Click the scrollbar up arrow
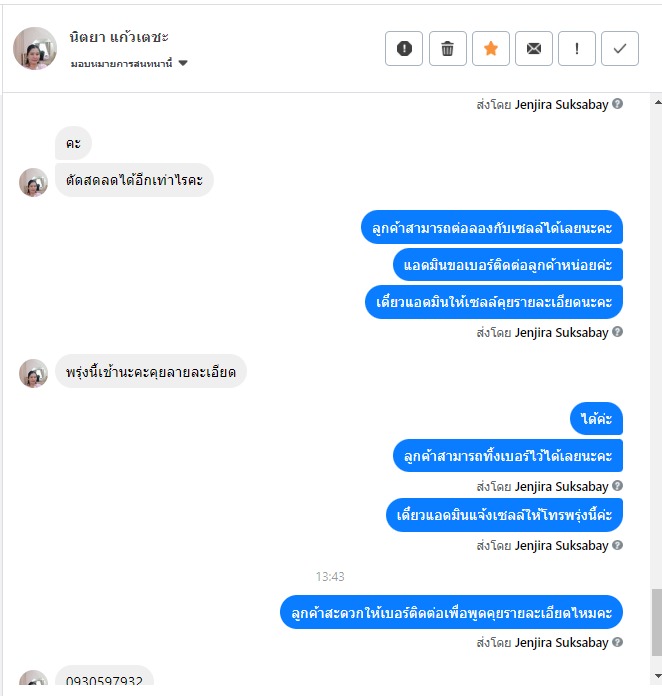This screenshot has width=662, height=696. [x=657, y=103]
